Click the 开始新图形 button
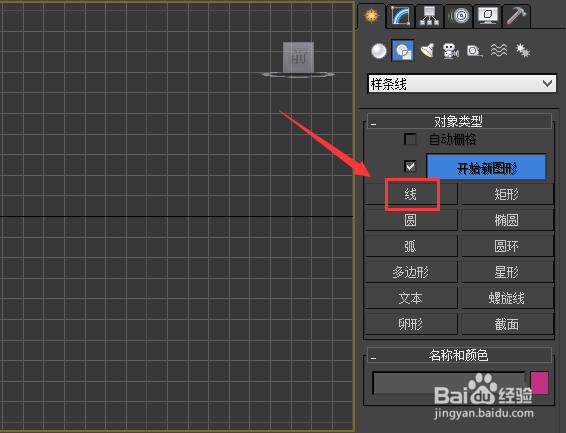This screenshot has height=433, width=566. (486, 167)
